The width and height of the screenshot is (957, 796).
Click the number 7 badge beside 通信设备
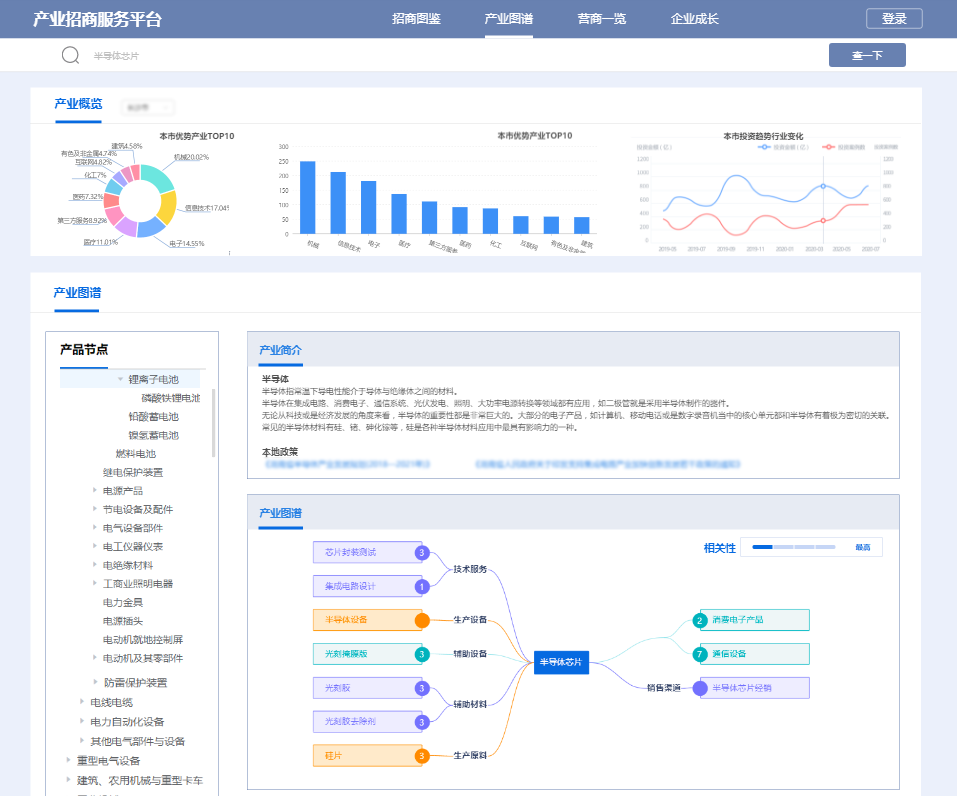[700, 654]
